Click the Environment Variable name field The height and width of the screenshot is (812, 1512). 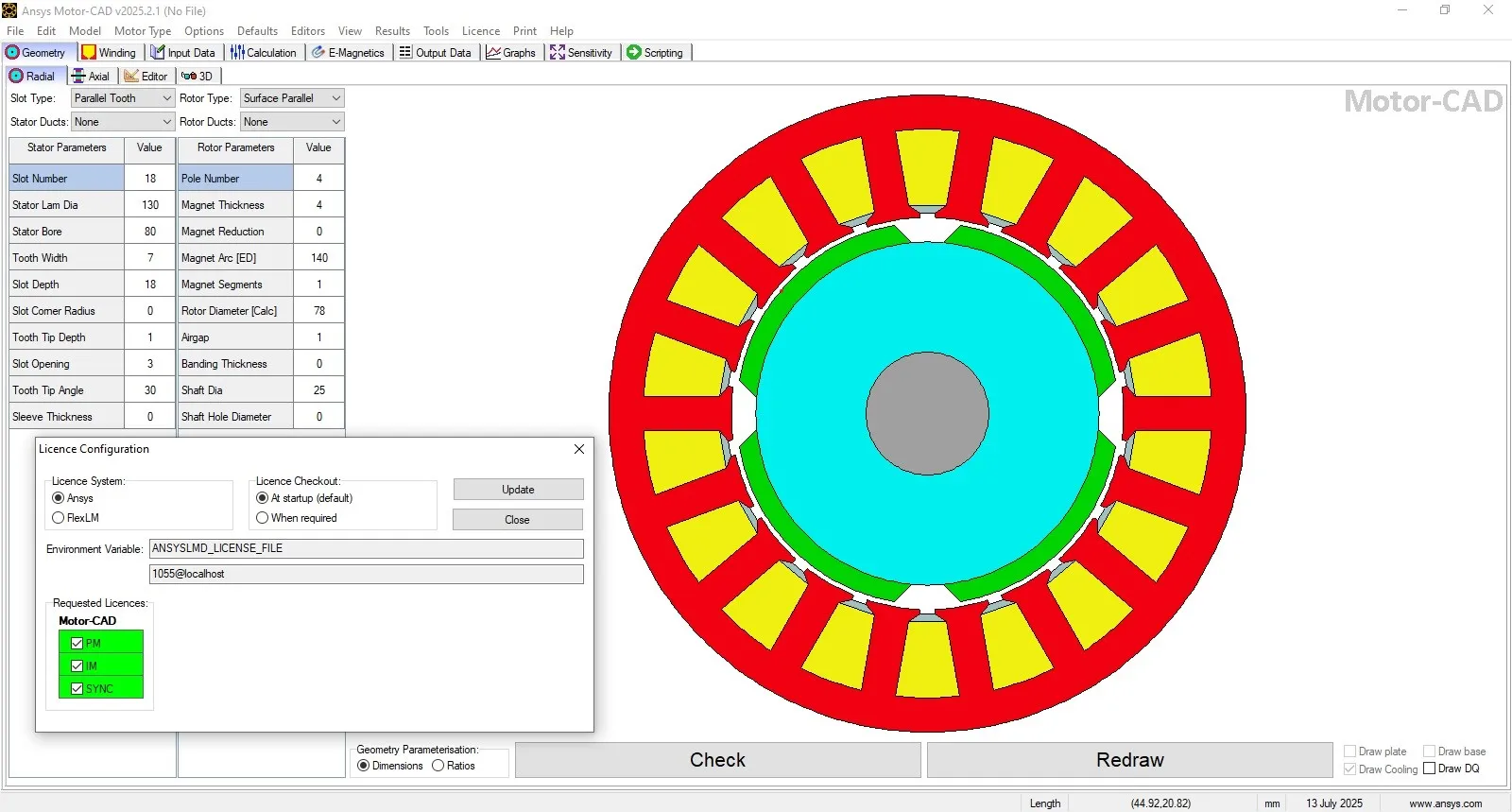367,548
